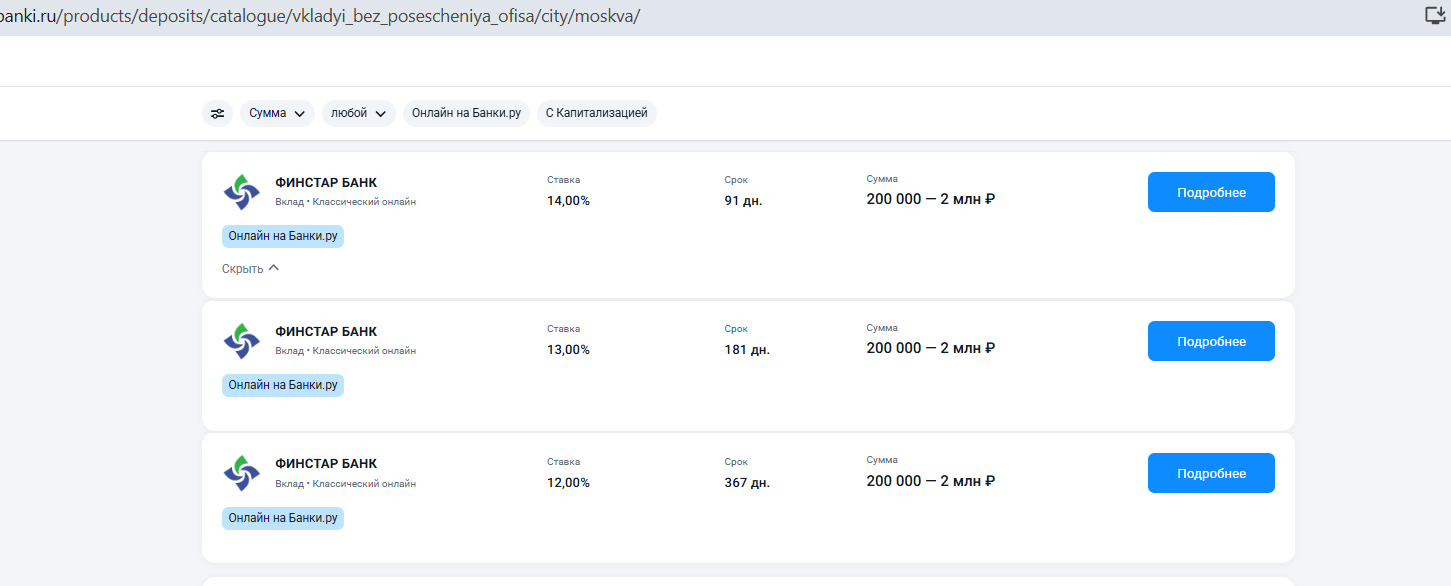Click the Finstar Bank logo in the 13,00% offer

[241, 341]
